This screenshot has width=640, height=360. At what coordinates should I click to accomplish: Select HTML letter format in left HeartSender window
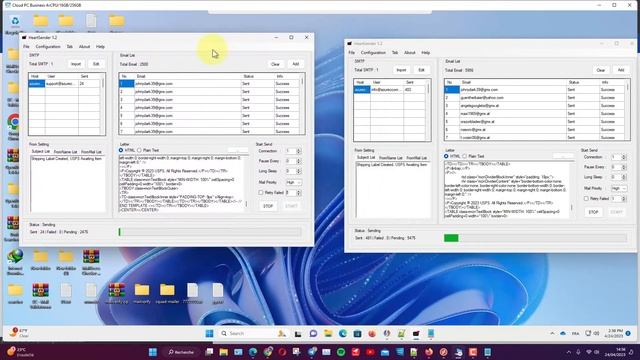121,150
